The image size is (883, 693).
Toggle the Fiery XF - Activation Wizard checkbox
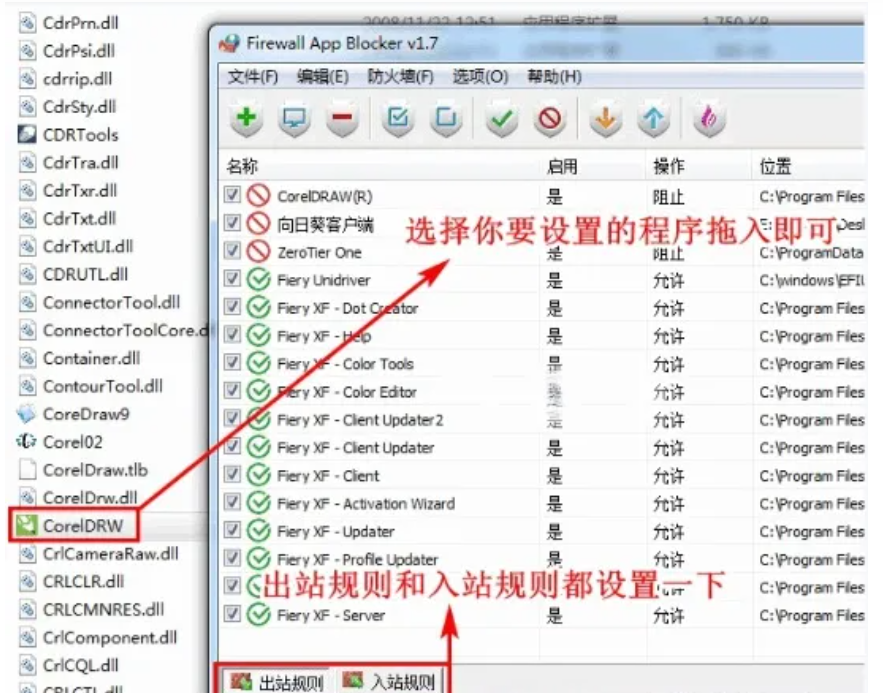pyautogui.click(x=232, y=502)
